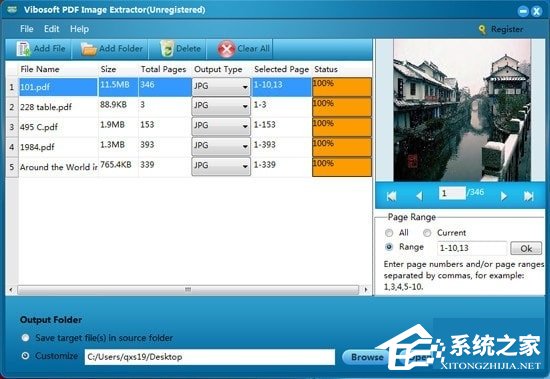Click the page number field showing 1
Screen dimensions: 550x379
click(x=452, y=193)
